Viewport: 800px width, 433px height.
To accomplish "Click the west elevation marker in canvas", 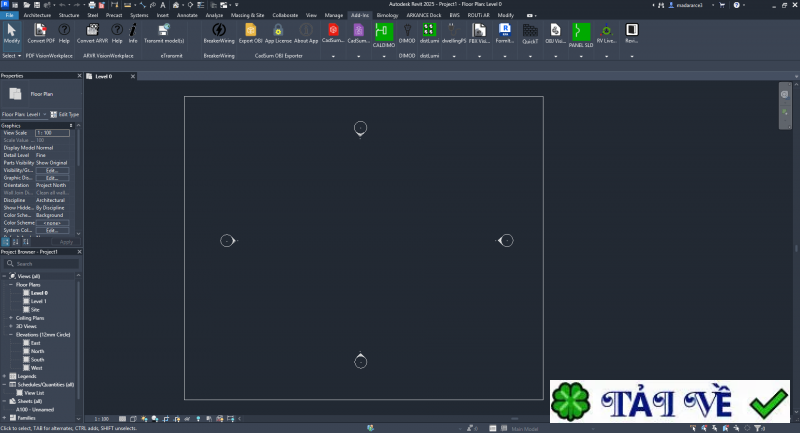I will pos(228,240).
